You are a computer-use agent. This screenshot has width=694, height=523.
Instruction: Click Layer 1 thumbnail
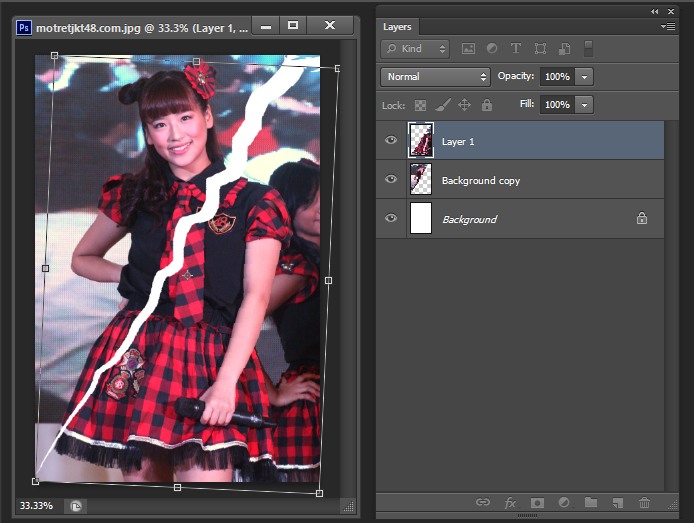tap(420, 140)
